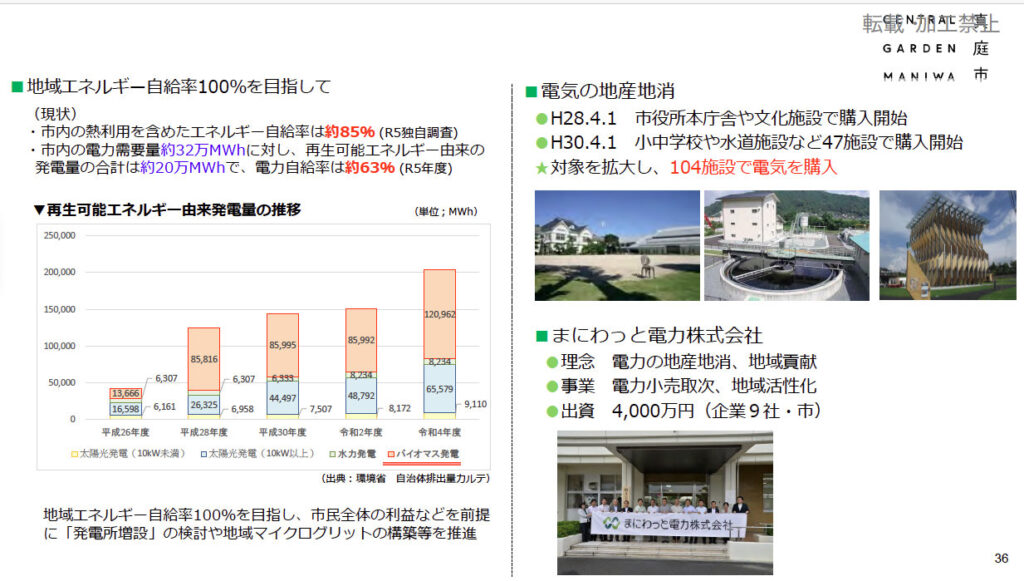
Task: Click the green square before 地域エネルギー自給率100%
Action: (x=16, y=87)
